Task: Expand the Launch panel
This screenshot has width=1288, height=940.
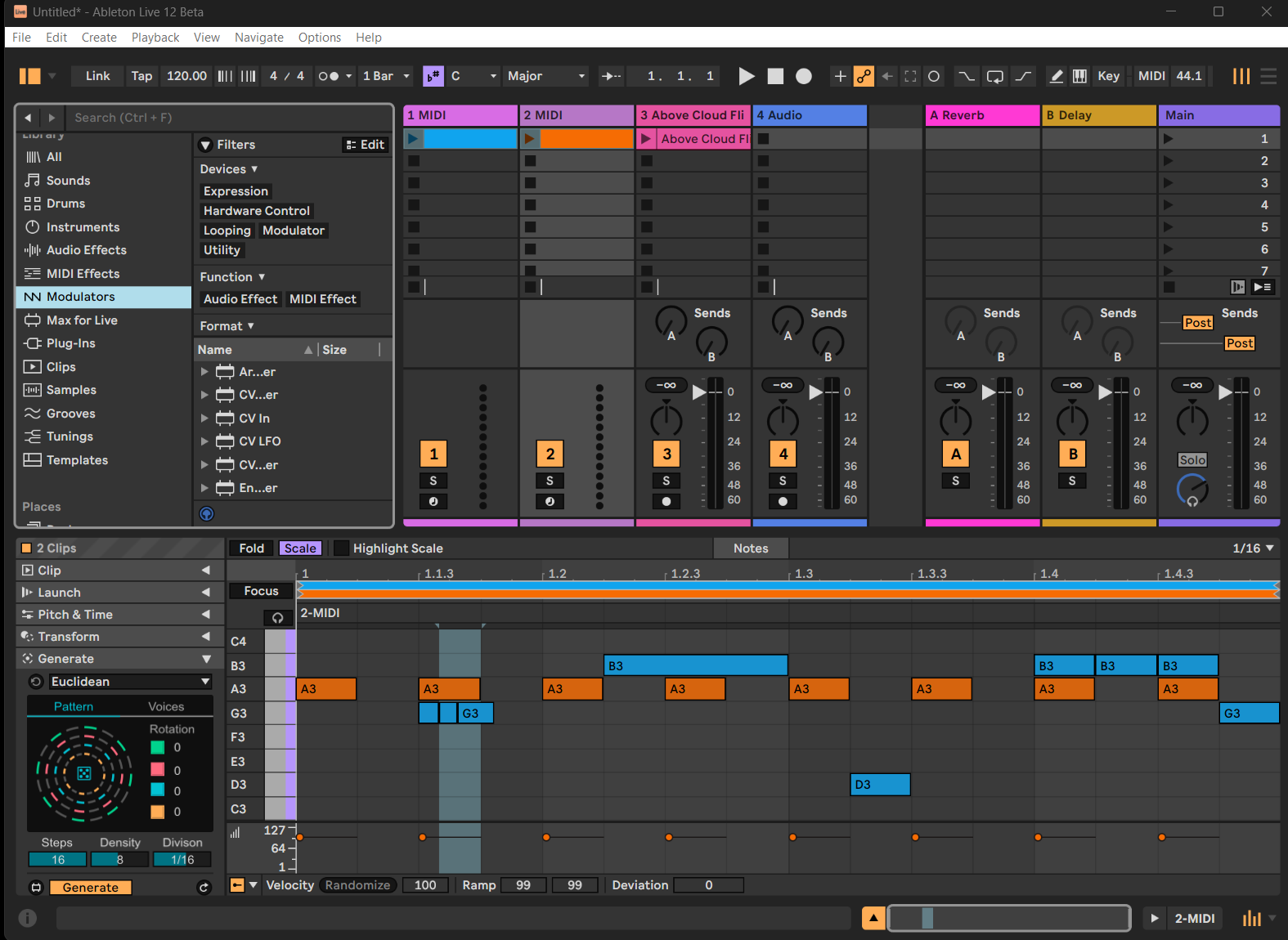Action: tap(206, 593)
